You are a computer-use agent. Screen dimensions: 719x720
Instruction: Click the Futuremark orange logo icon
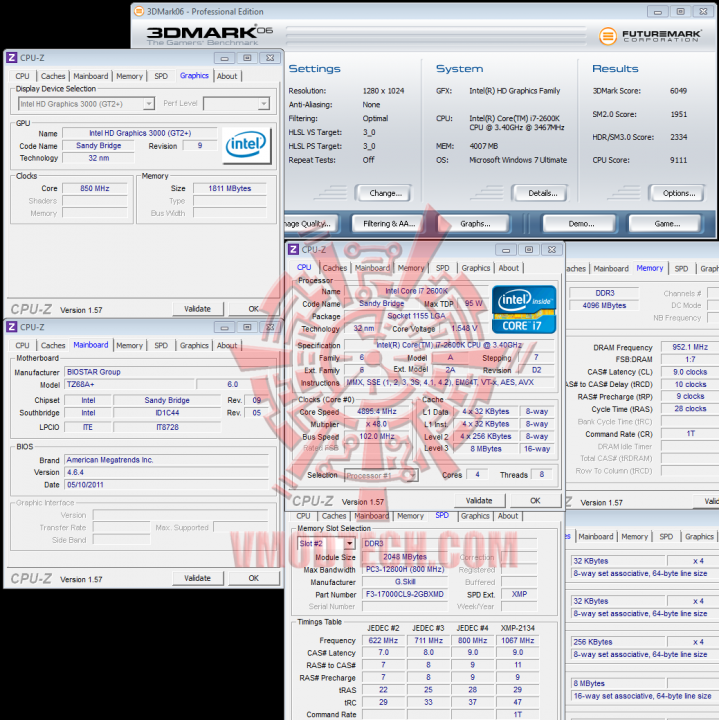607,36
